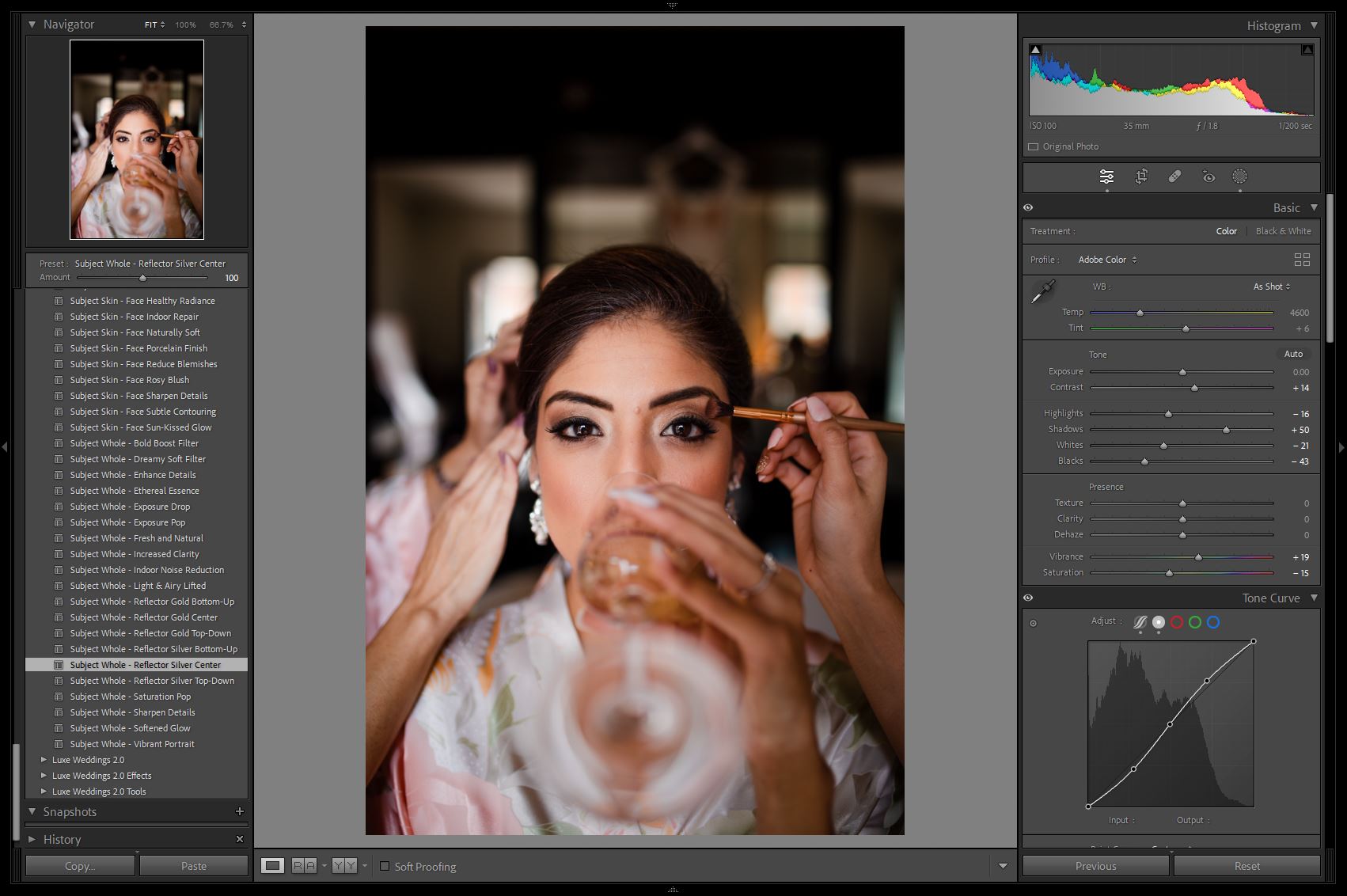
Task: Open the profile browser grid icon
Action: [1301, 260]
